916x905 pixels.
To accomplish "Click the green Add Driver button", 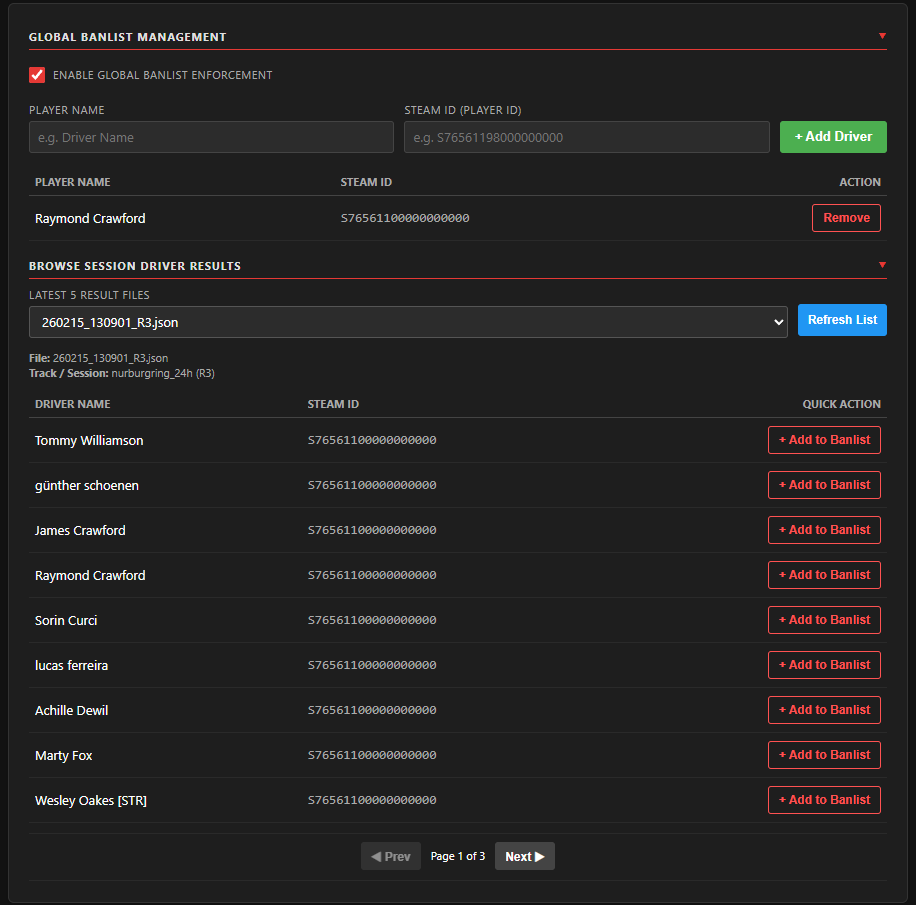I will point(833,137).
